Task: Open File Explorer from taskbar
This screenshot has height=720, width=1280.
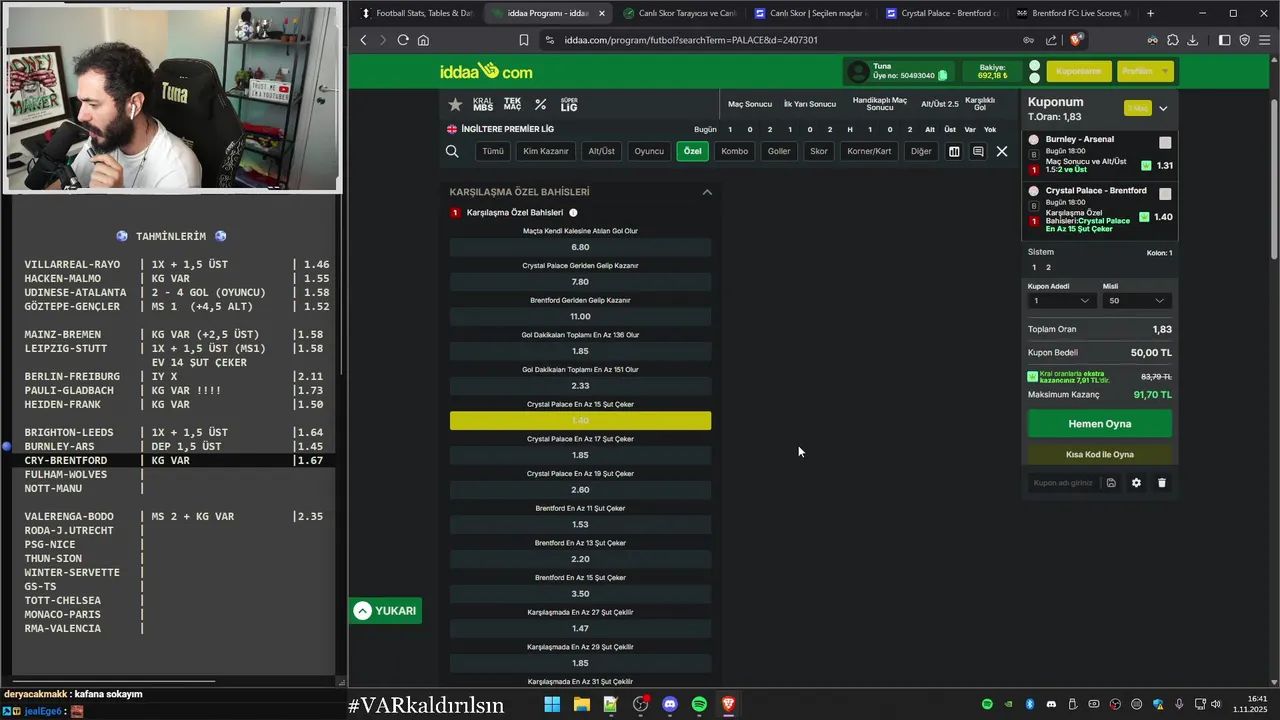Action: [581, 705]
